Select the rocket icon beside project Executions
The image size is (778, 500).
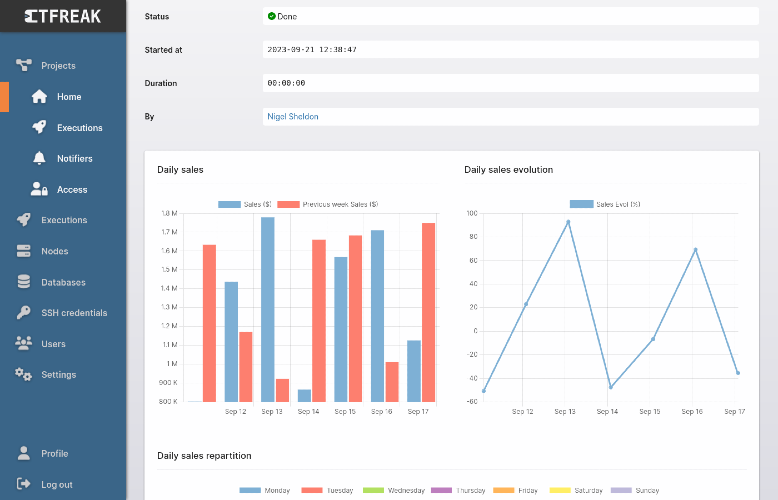[x=39, y=127]
